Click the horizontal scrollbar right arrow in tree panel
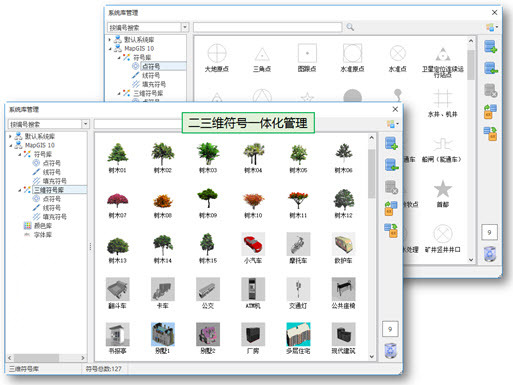Screen dimensions: 513x385 (83, 358)
